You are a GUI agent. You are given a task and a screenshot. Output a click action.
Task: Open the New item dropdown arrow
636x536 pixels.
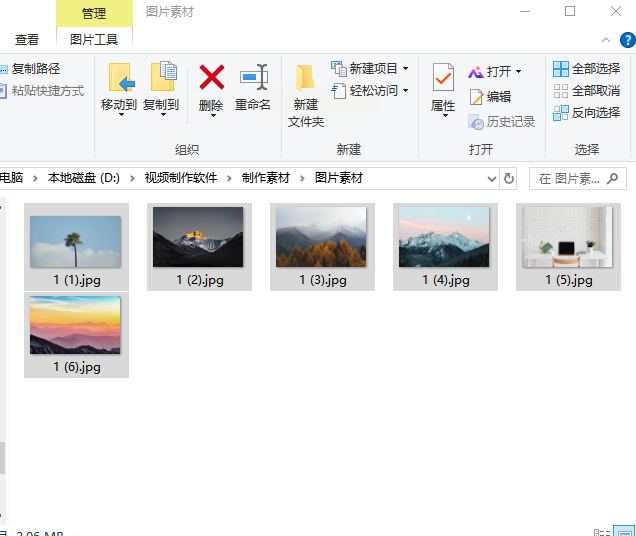(405, 69)
